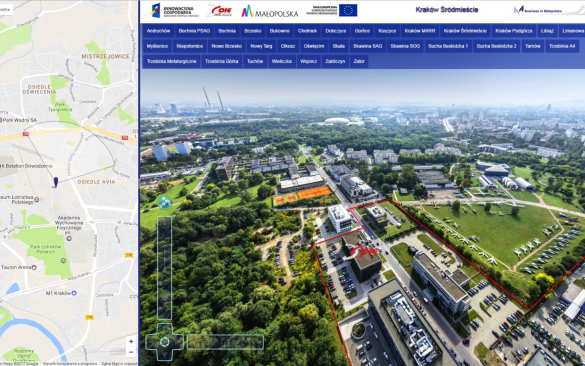This screenshot has width=585, height=366.
Task: Click the horizontal rotation slider in panorama
Action: point(225,342)
